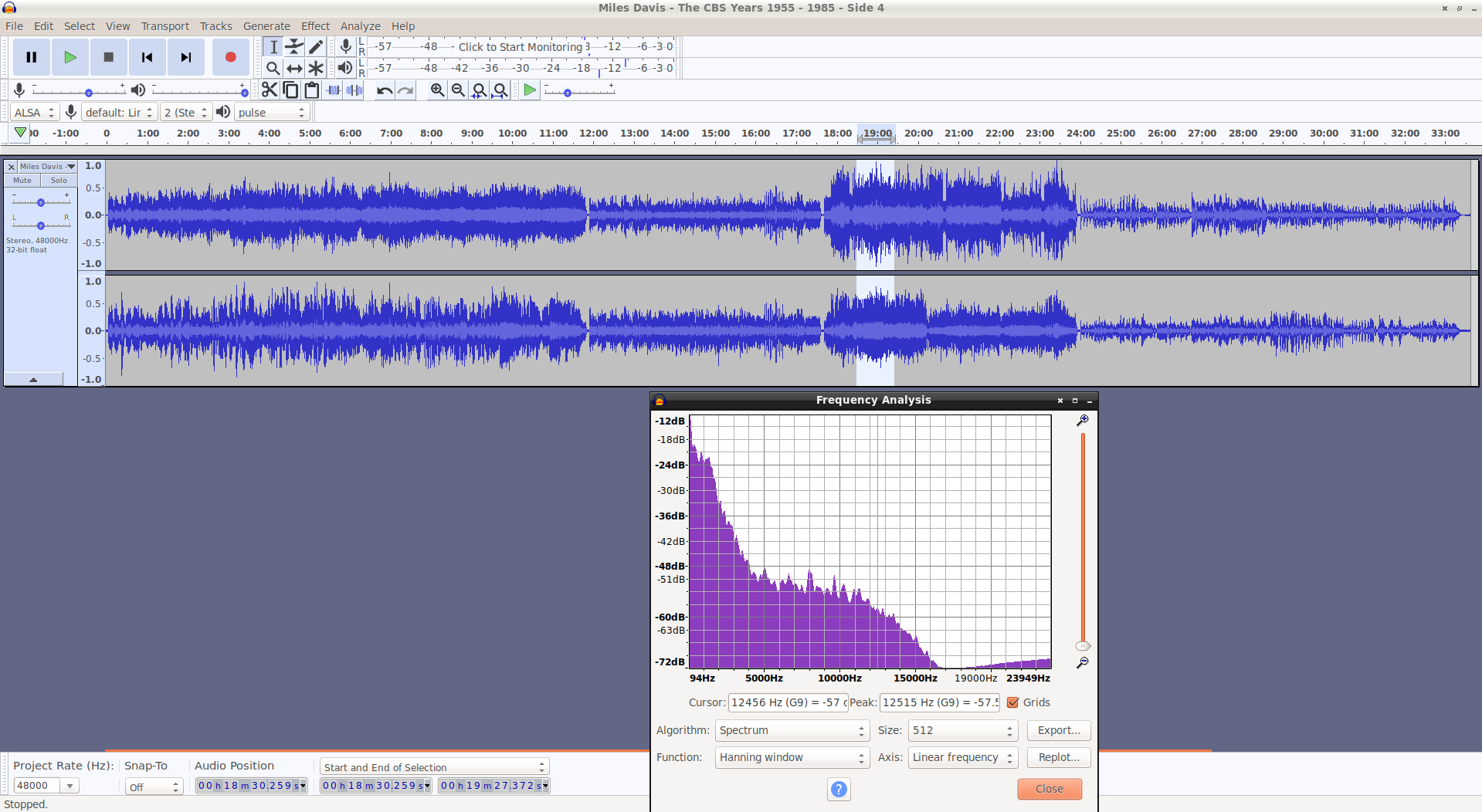Click the track gain slider

(41, 201)
